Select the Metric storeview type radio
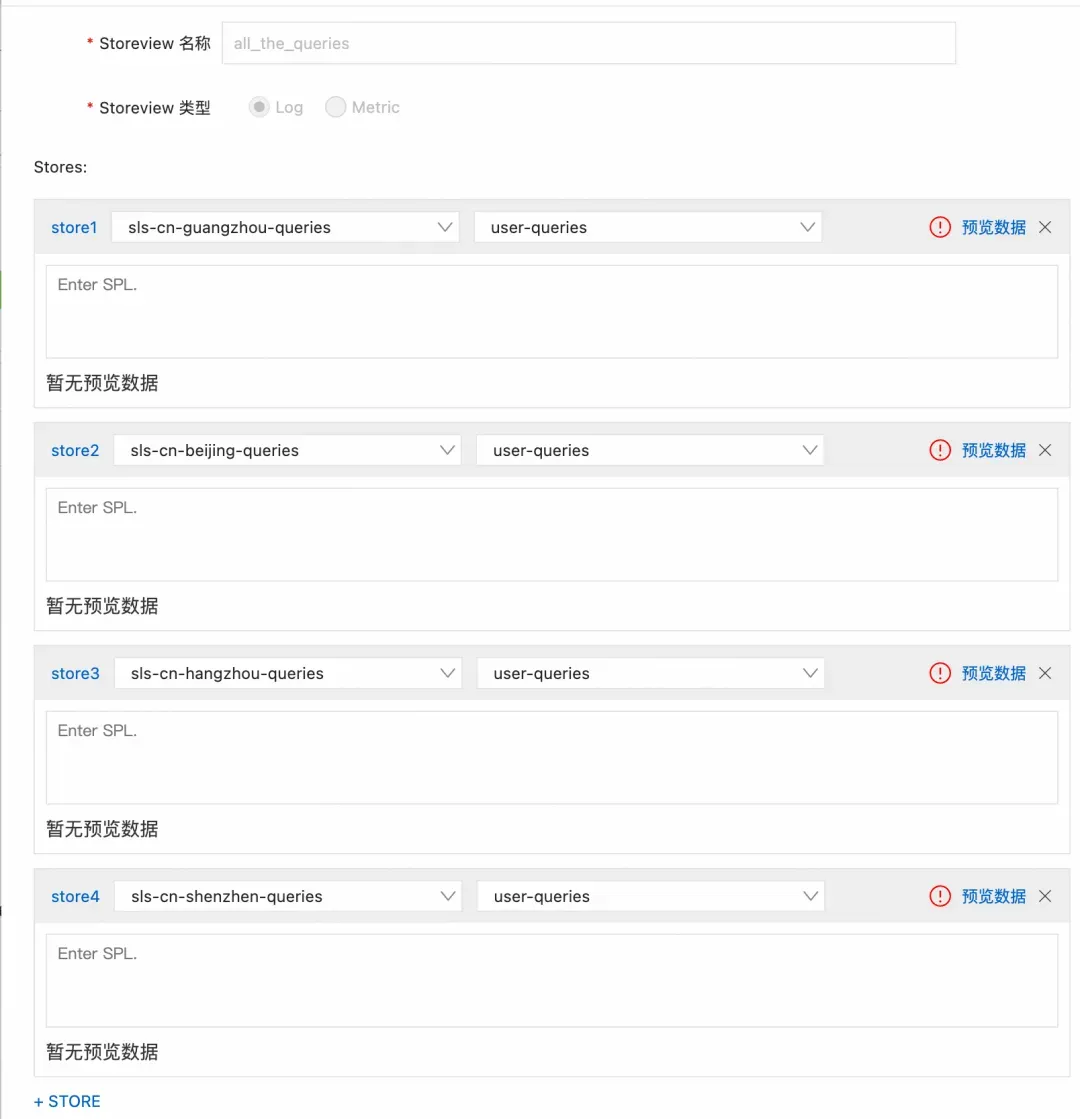The height and width of the screenshot is (1119, 1080). pyautogui.click(x=335, y=107)
